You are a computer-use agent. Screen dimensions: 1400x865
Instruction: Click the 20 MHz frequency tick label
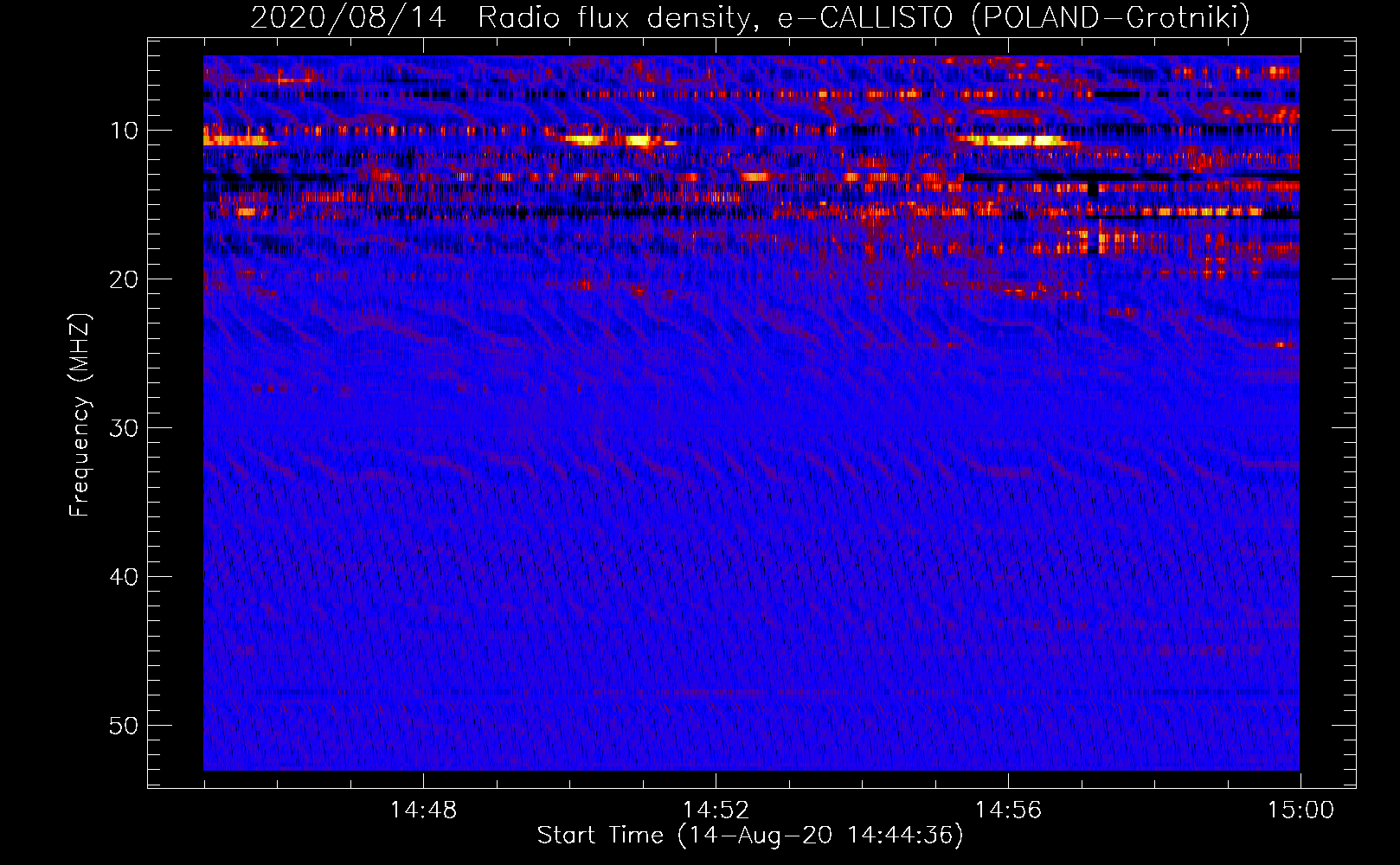(x=125, y=279)
